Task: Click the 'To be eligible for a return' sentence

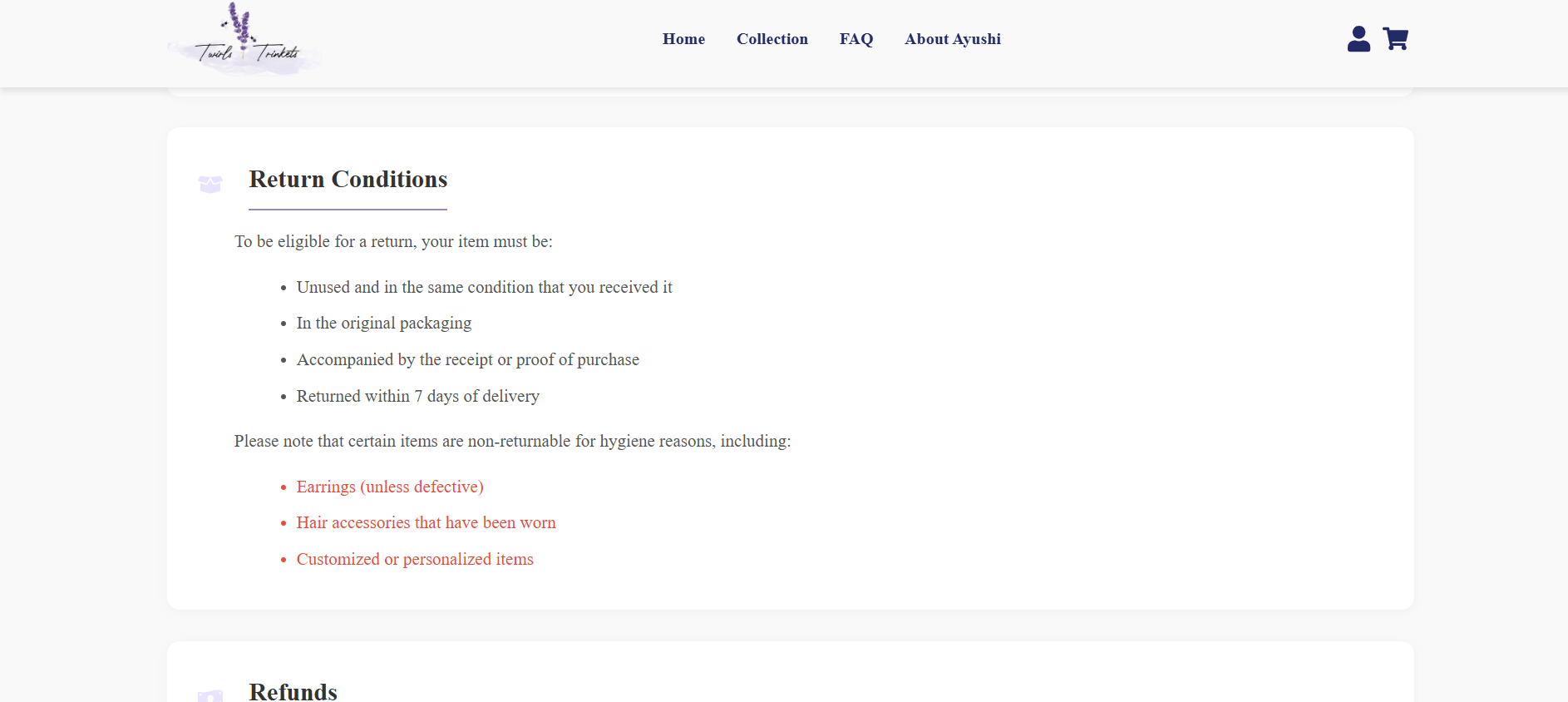Action: pyautogui.click(x=393, y=241)
